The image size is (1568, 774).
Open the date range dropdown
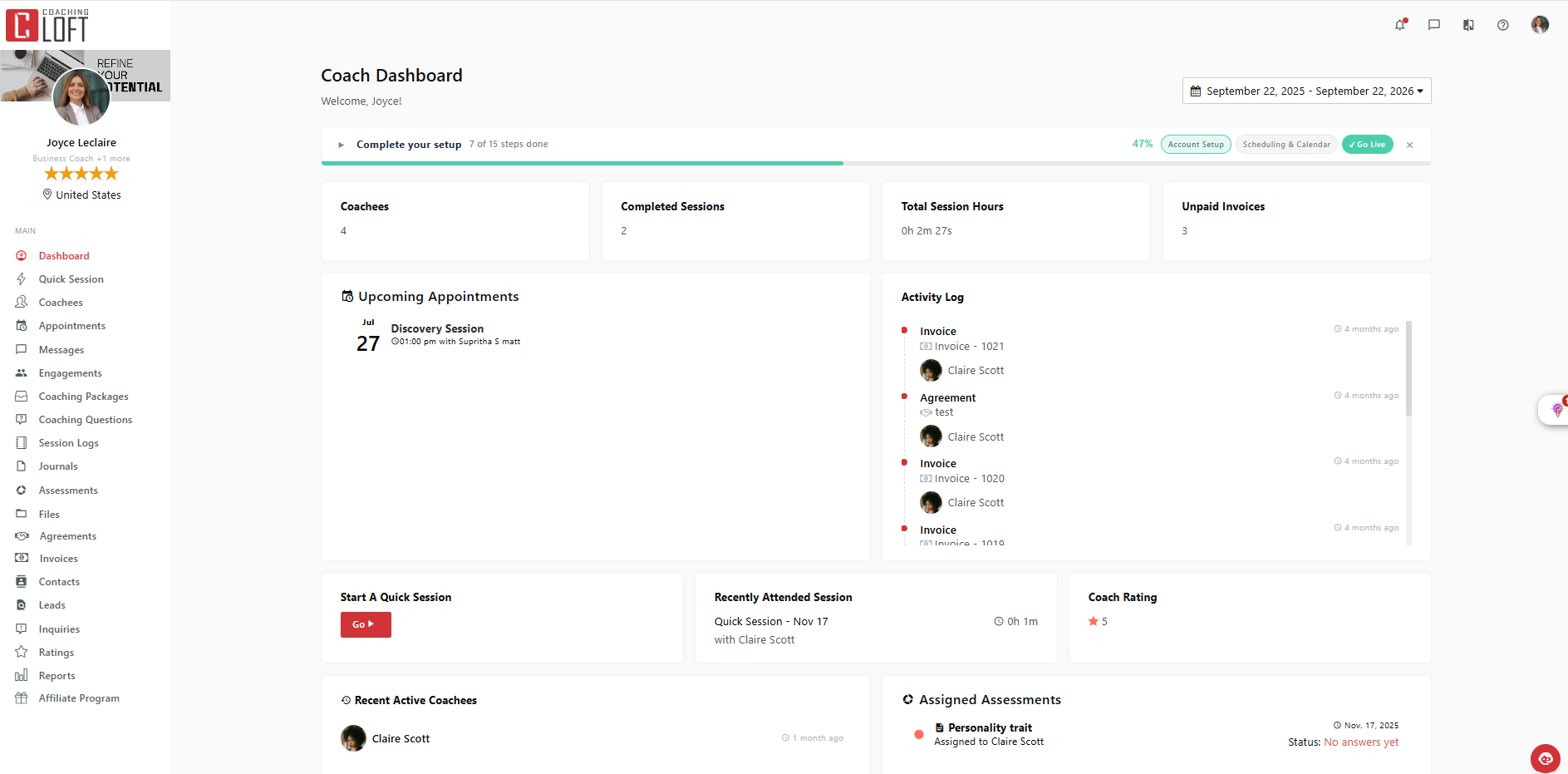[1306, 91]
